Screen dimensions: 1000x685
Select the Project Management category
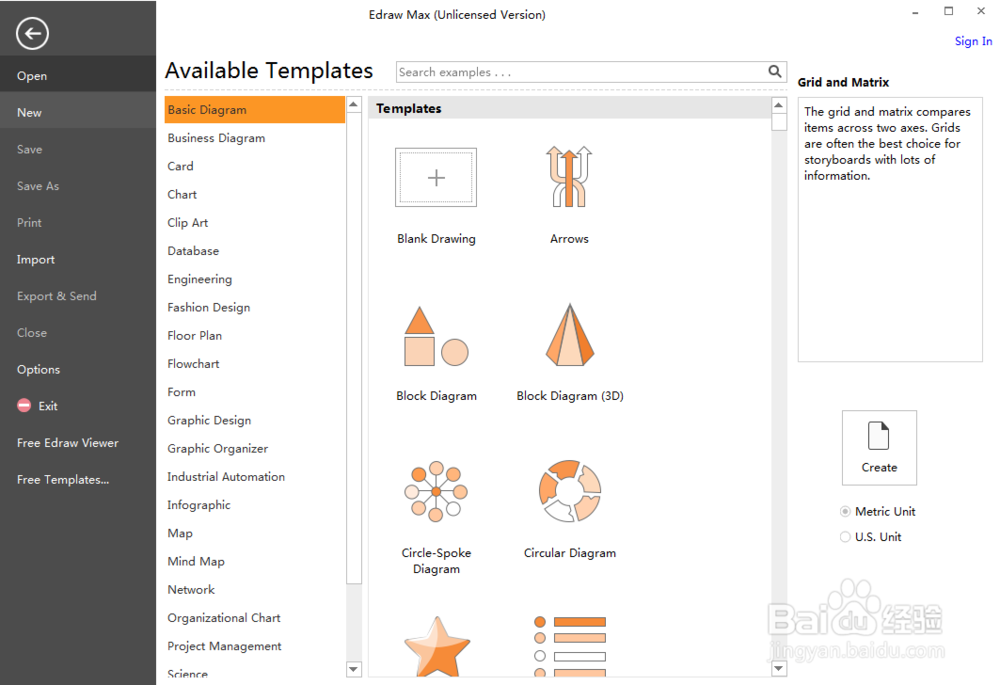254,646
